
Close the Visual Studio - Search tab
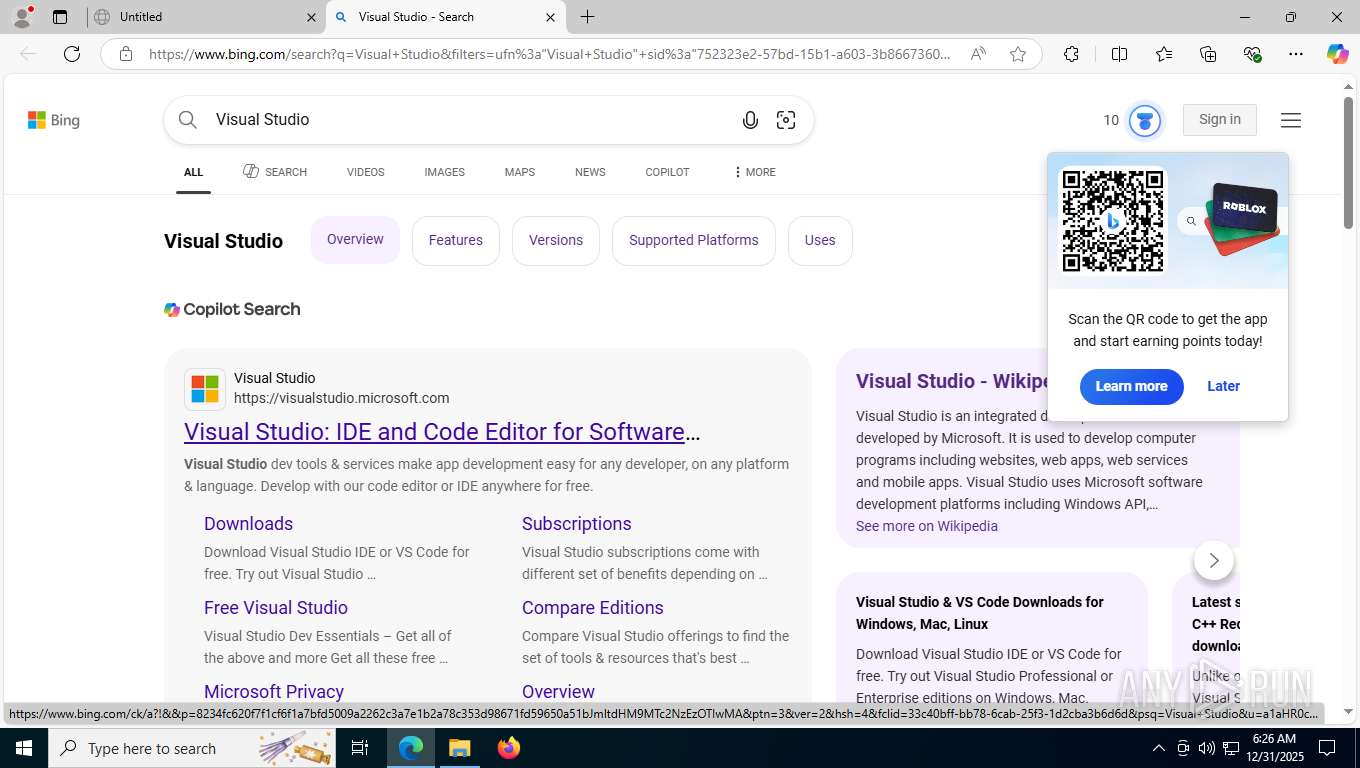pyautogui.click(x=550, y=17)
